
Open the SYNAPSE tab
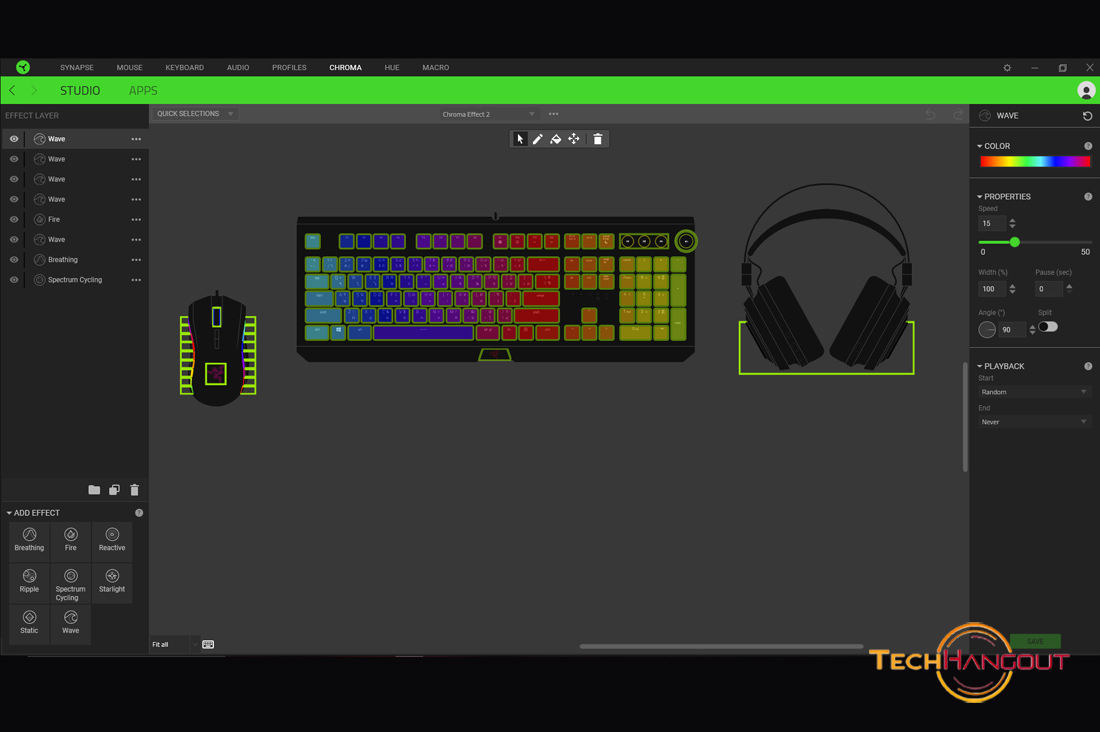(76, 67)
